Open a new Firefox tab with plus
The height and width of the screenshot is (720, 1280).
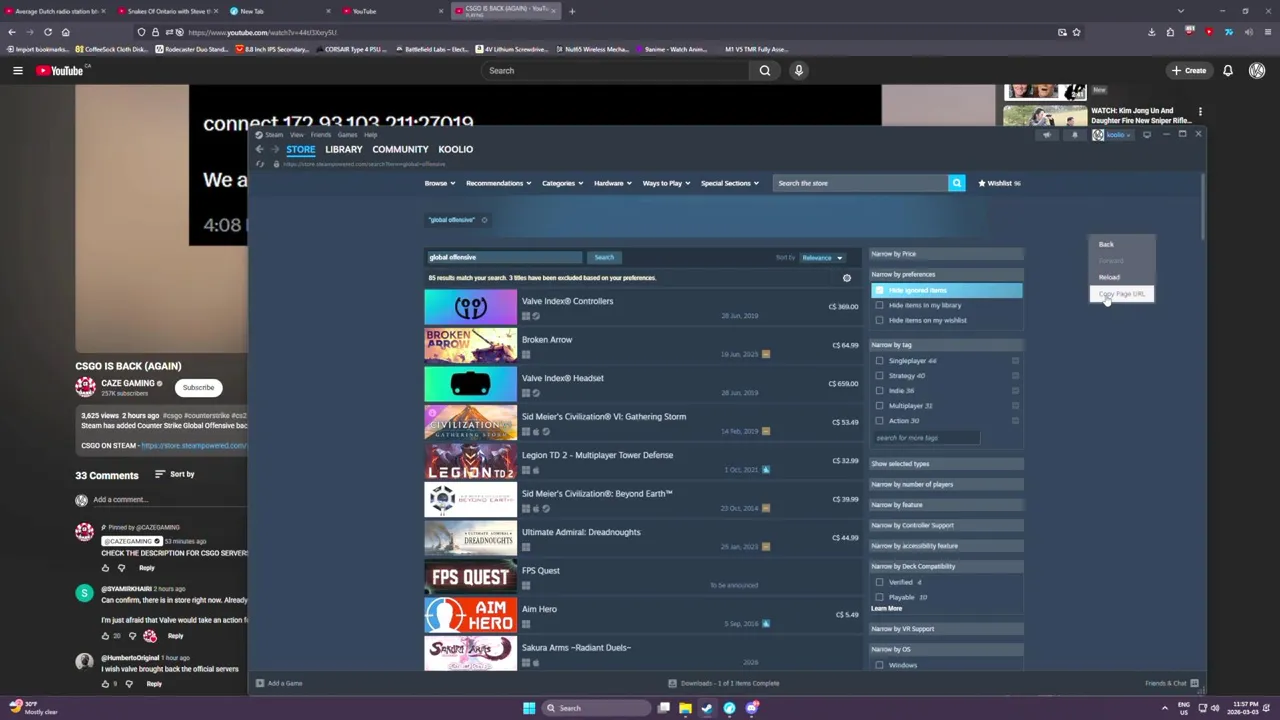click(x=572, y=11)
